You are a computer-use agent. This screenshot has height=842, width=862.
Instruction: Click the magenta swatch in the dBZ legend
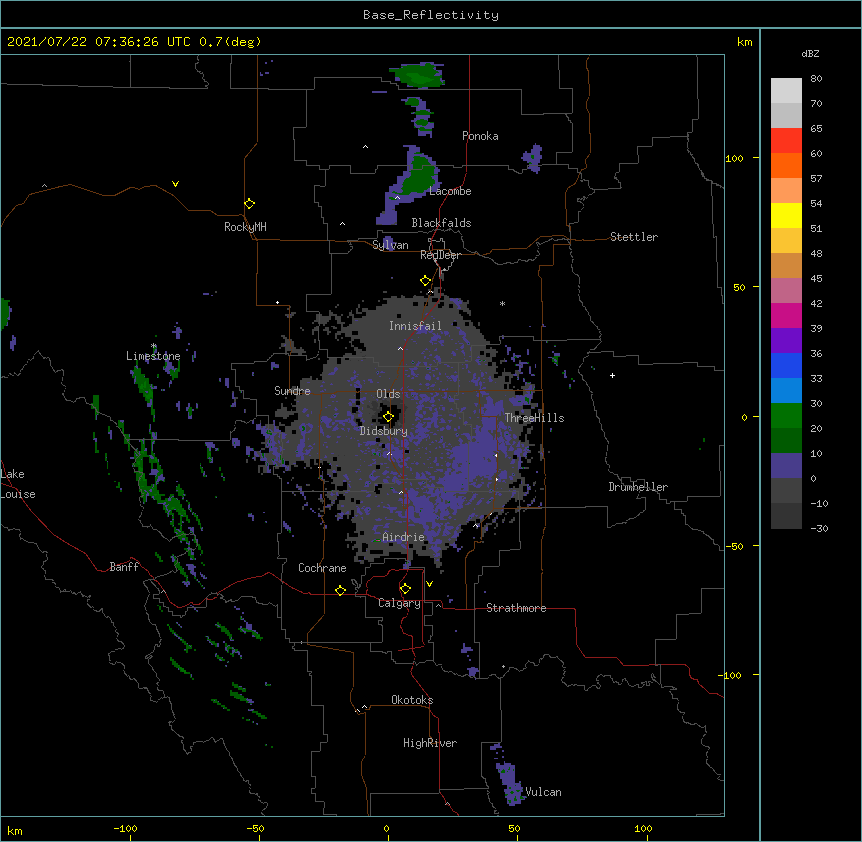786,315
